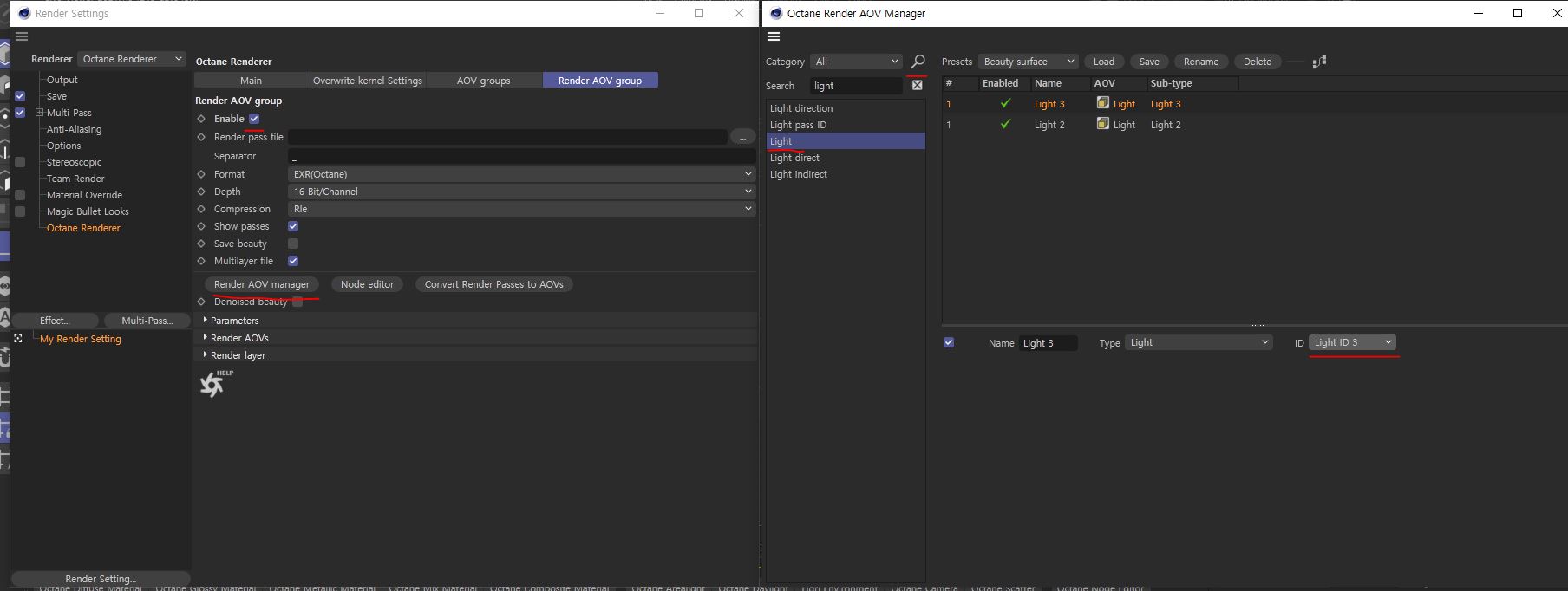Image resolution: width=1568 pixels, height=591 pixels.
Task: Click the magnifier search icon beside Category
Action: [x=918, y=62]
